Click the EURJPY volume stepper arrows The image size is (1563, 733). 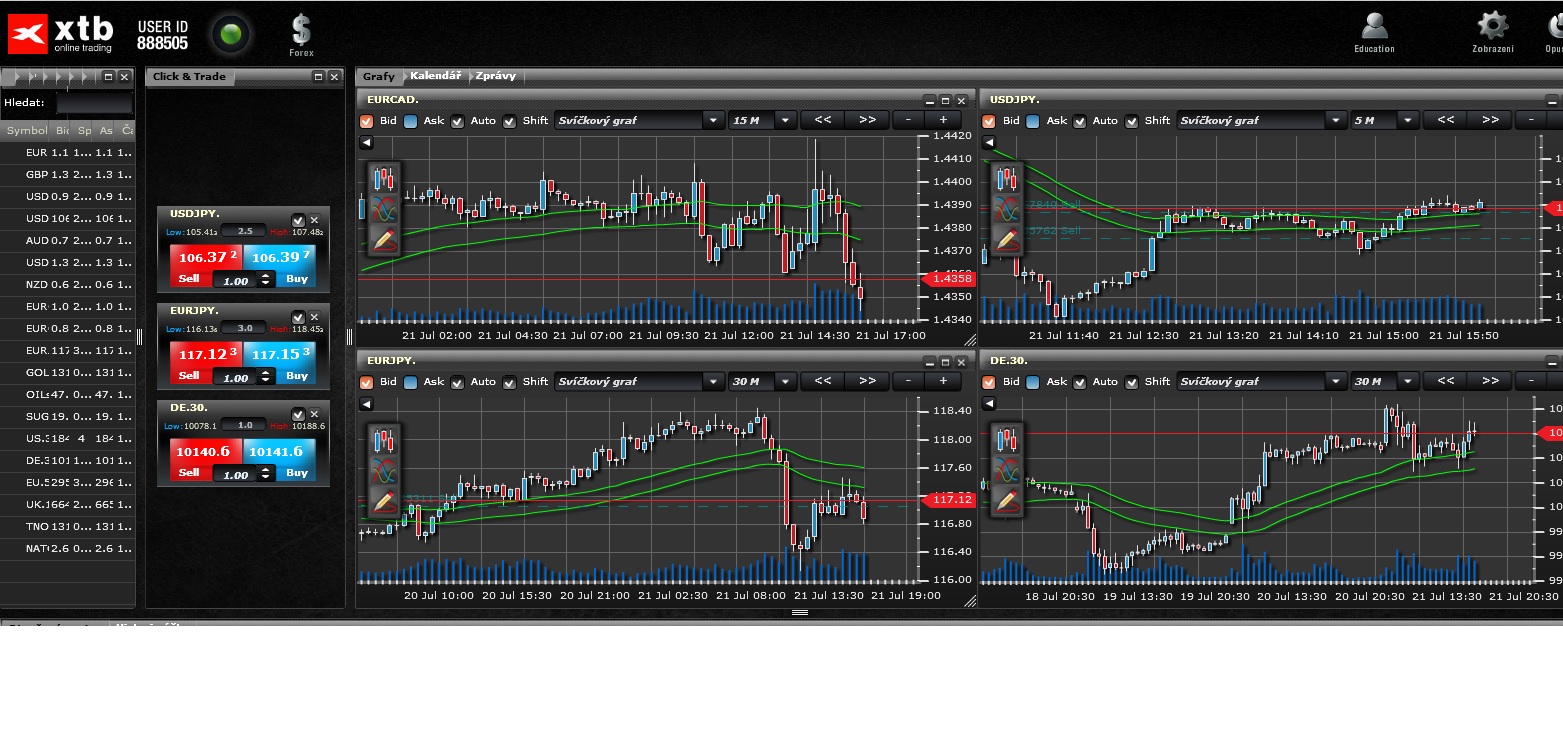pyautogui.click(x=265, y=378)
